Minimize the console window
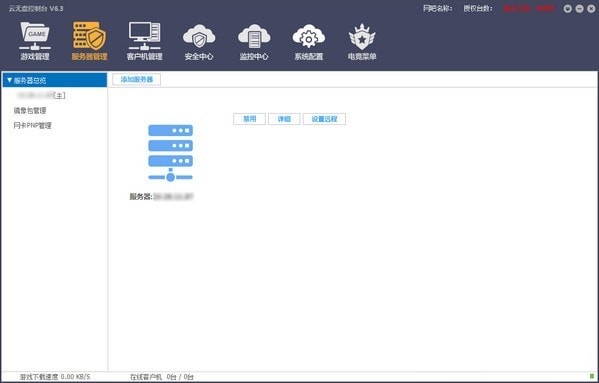The width and height of the screenshot is (599, 383). point(580,8)
